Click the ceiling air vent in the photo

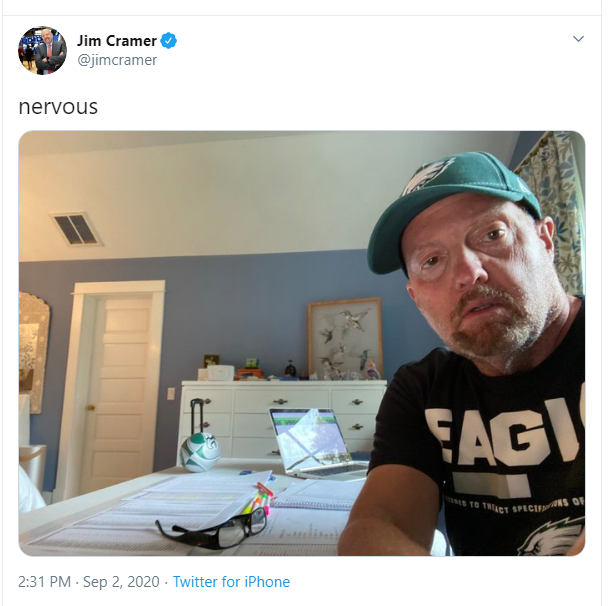pyautogui.click(x=77, y=229)
